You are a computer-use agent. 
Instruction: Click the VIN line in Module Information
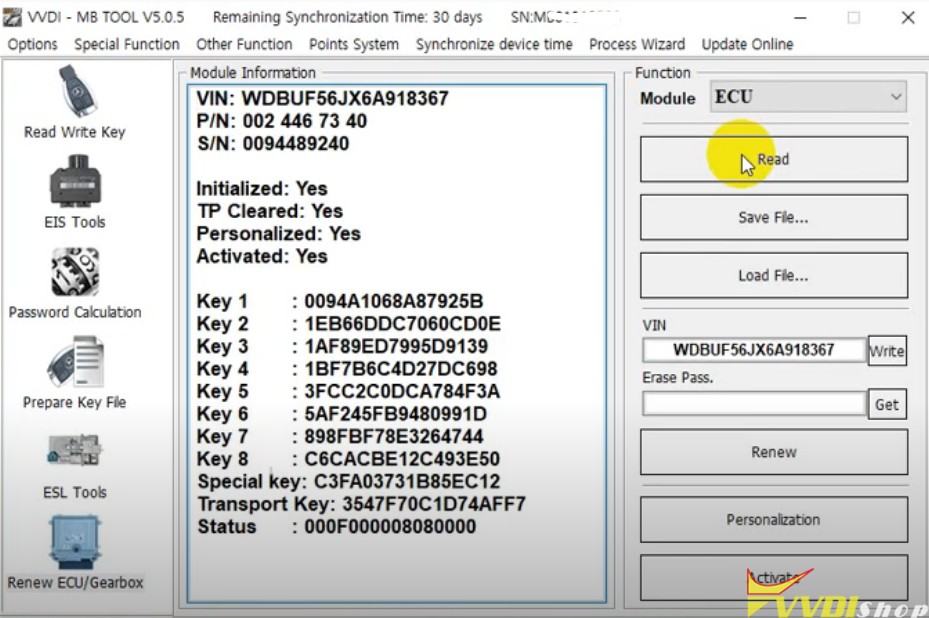pyautogui.click(x=322, y=98)
